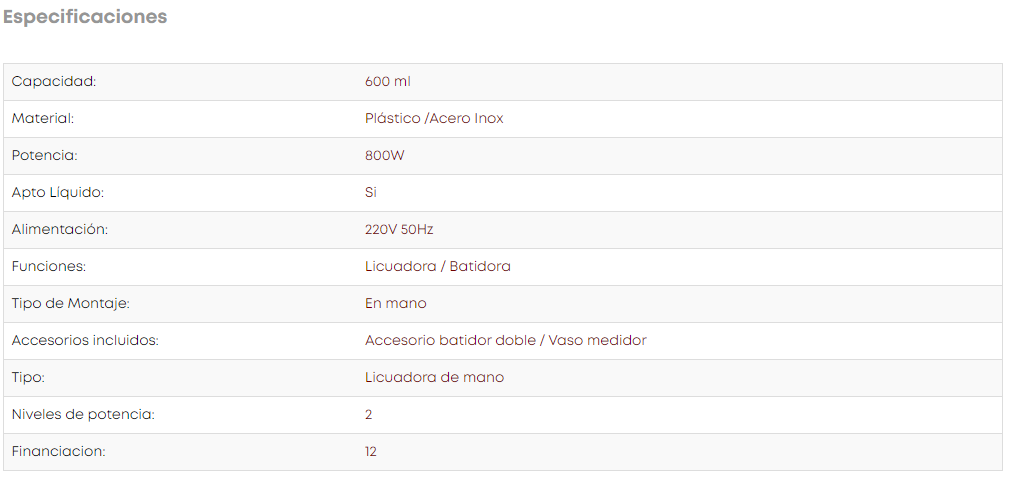1013x486 pixels.
Task: Click the 600 ml capacity value
Action: [x=388, y=82]
